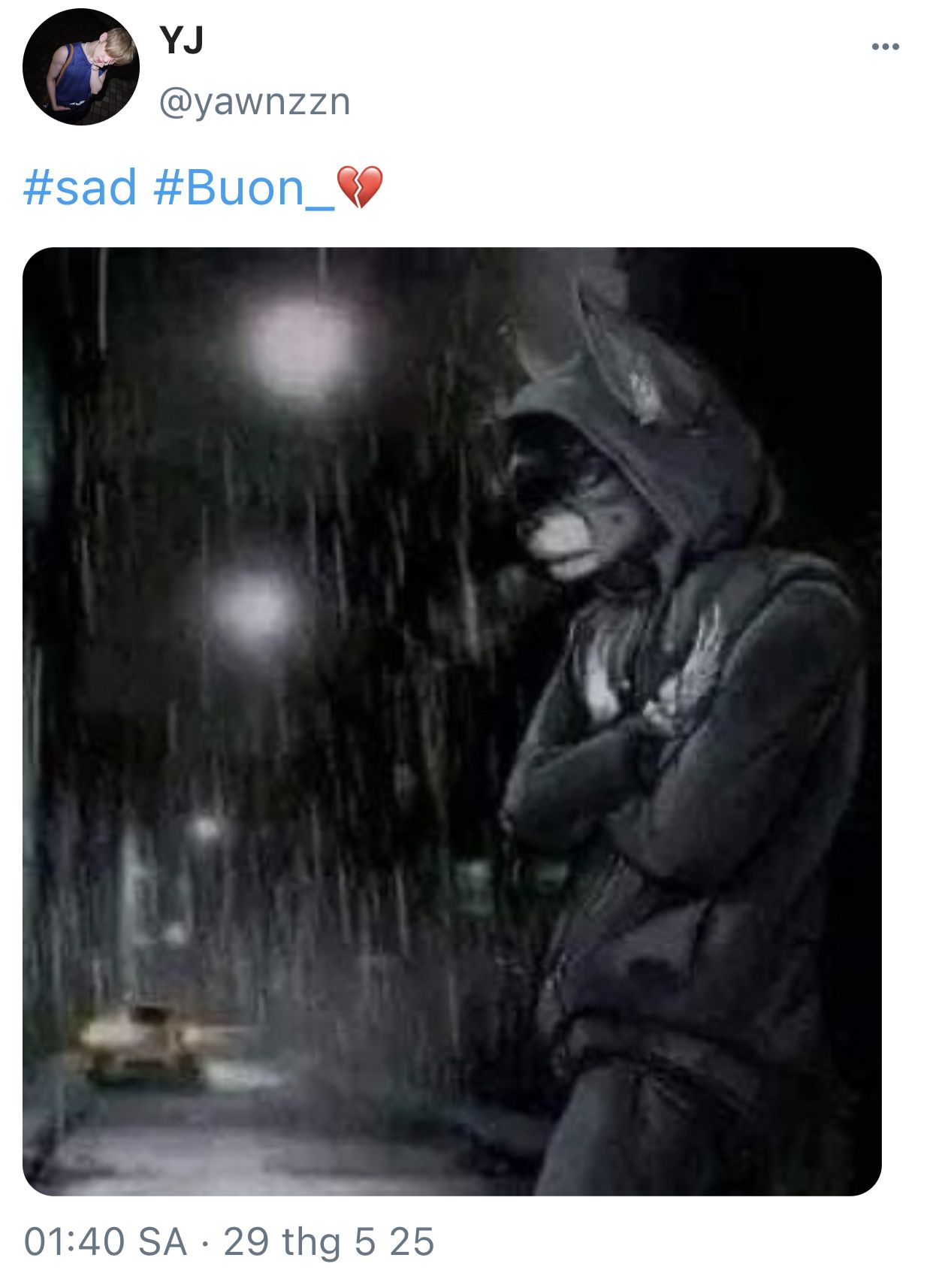View the attached rainy night image

[452, 721]
